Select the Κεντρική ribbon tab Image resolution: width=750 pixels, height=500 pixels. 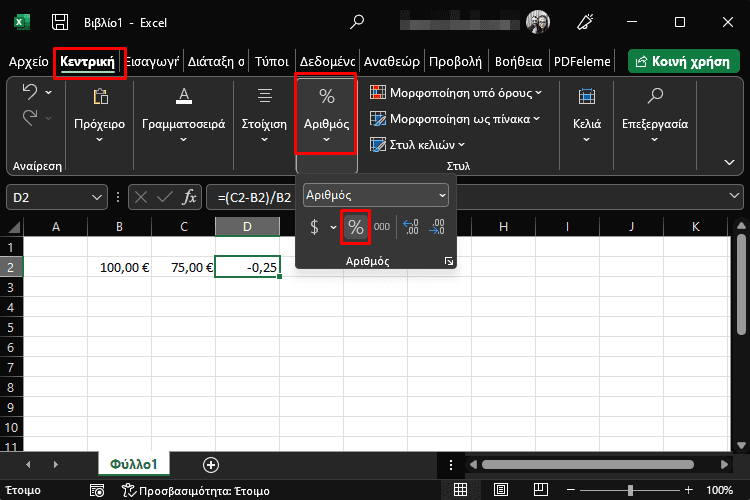coord(88,62)
